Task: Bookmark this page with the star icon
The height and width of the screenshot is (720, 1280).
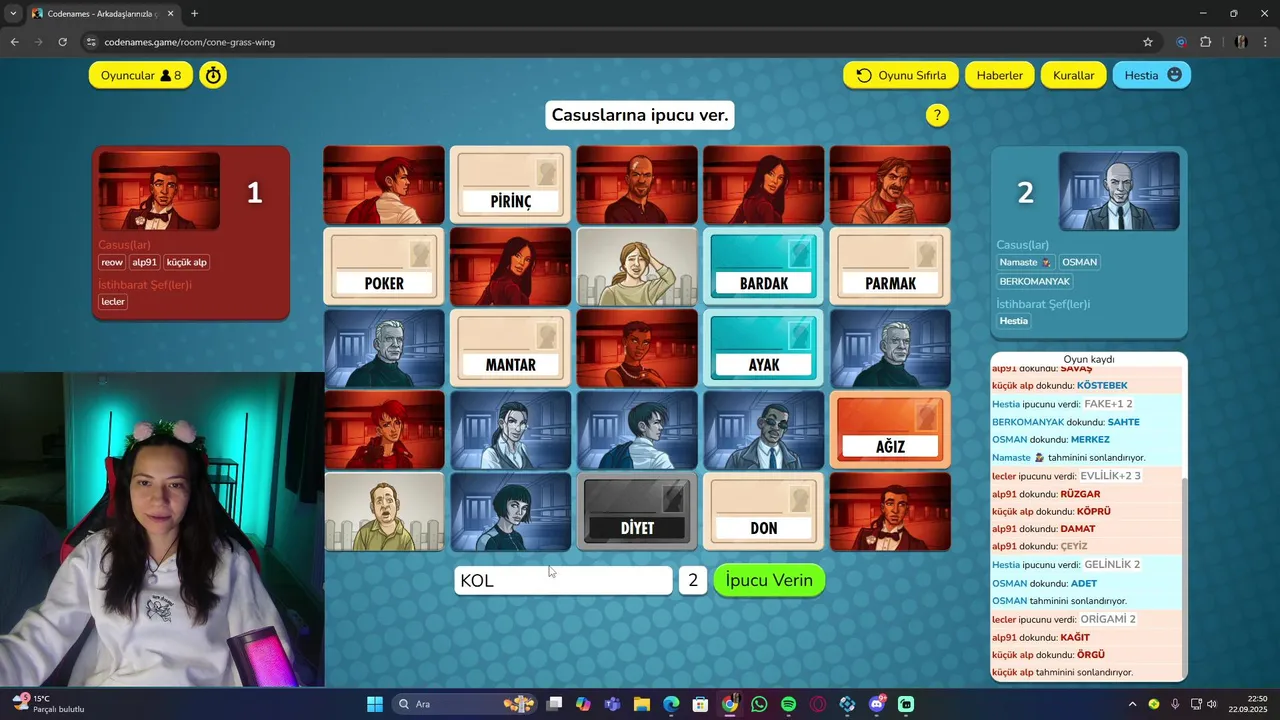Action: 1148,42
